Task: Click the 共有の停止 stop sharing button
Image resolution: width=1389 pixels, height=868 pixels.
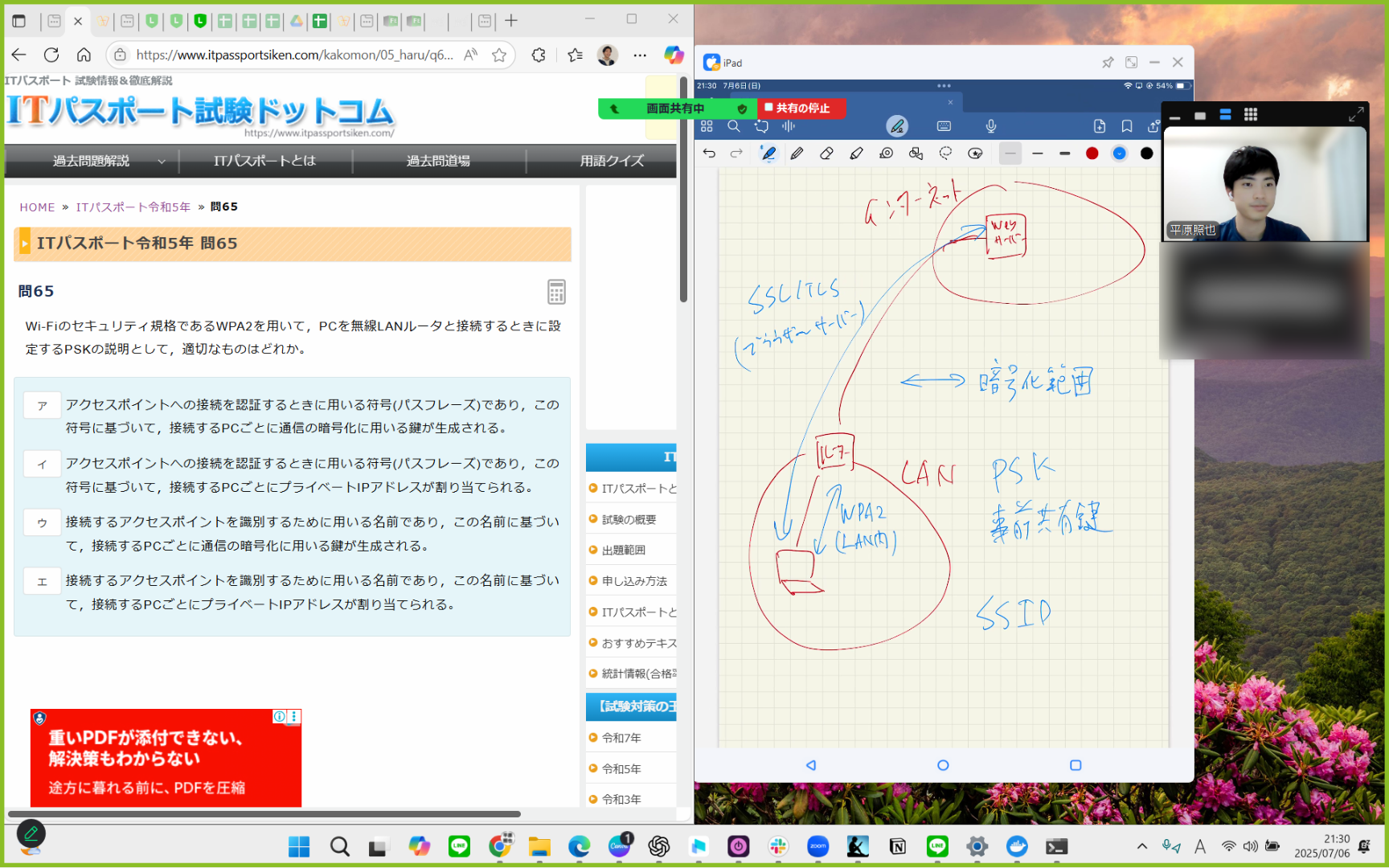Action: [801, 108]
